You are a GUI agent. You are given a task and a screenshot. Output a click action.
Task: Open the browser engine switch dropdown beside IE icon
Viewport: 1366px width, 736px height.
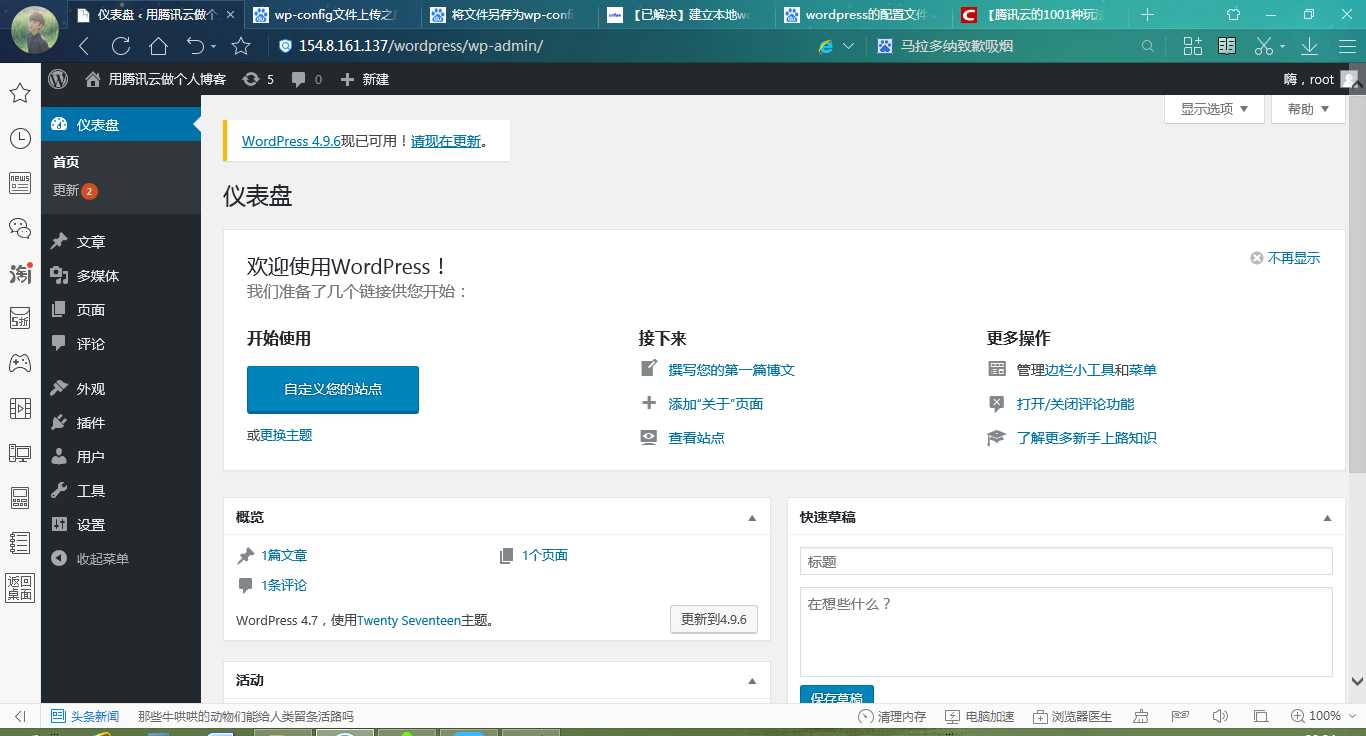[x=849, y=46]
